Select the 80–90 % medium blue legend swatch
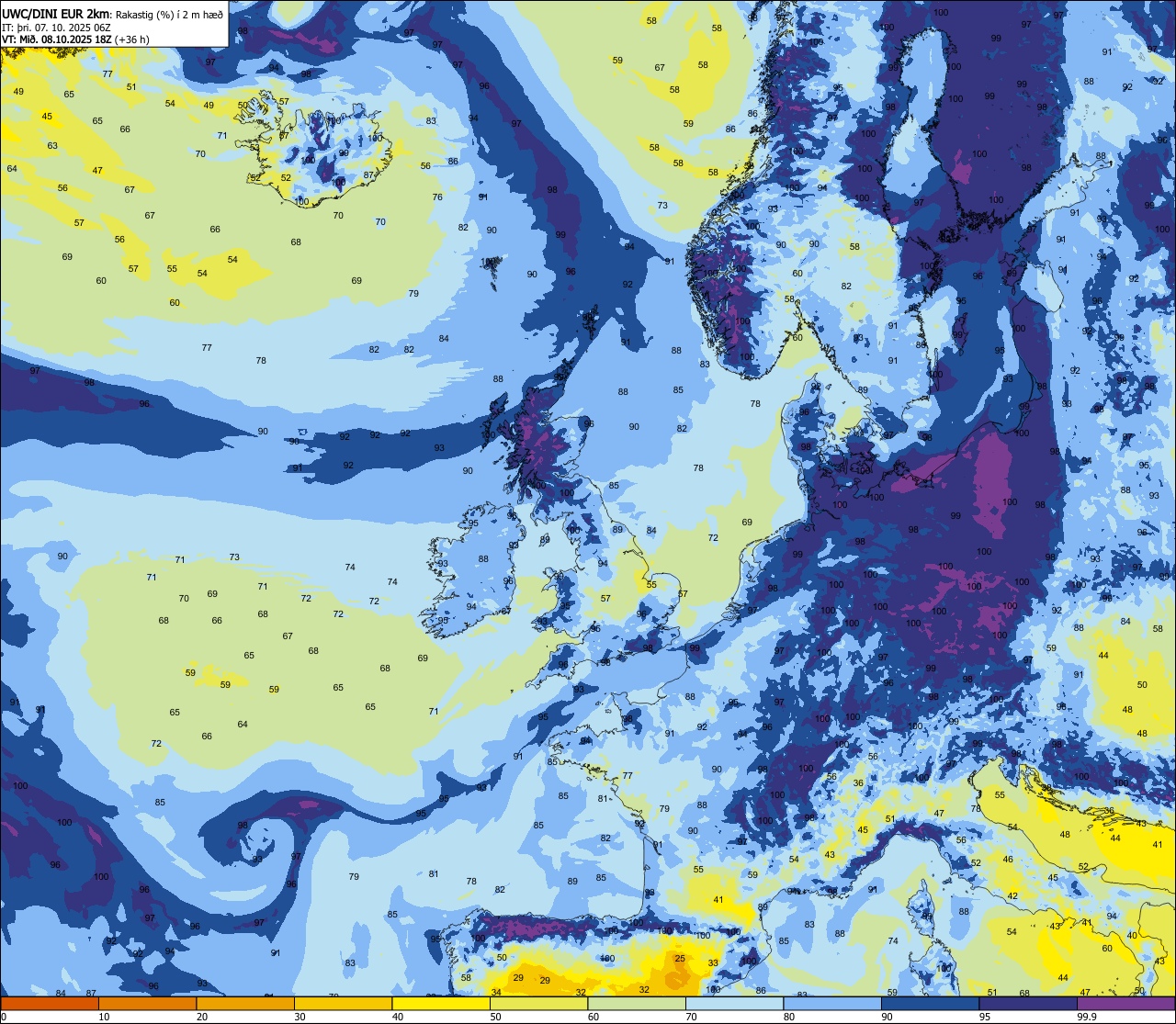Screen dimensions: 1176x1024 [832, 1004]
